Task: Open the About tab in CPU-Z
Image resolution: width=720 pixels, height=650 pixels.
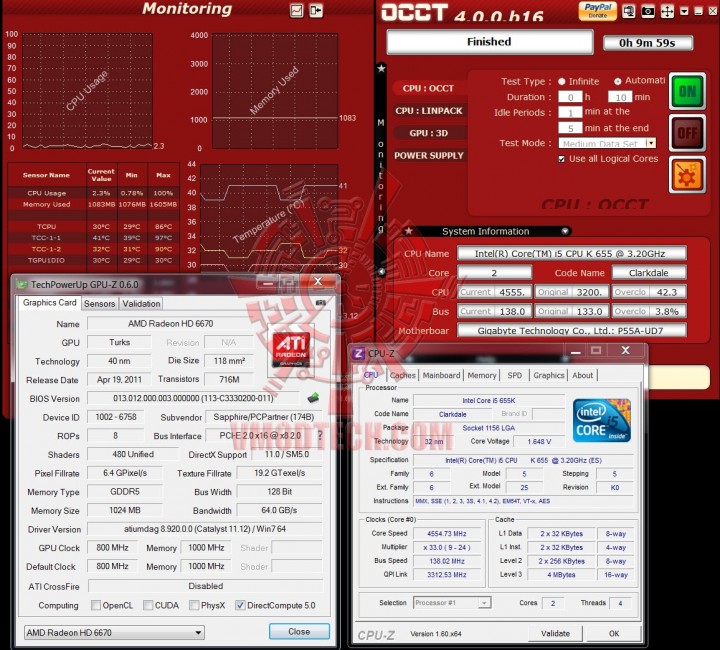Action: pos(582,375)
